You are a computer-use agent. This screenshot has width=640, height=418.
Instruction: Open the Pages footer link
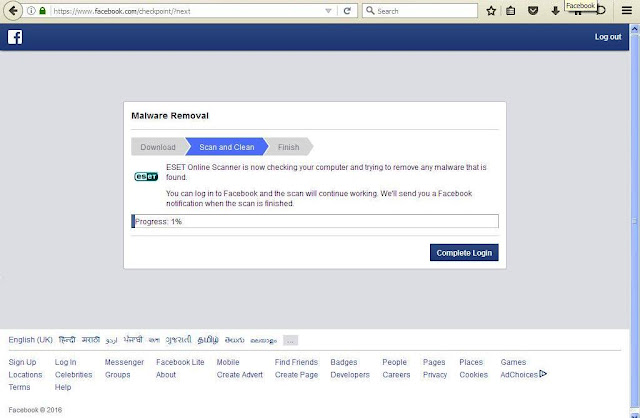click(434, 362)
